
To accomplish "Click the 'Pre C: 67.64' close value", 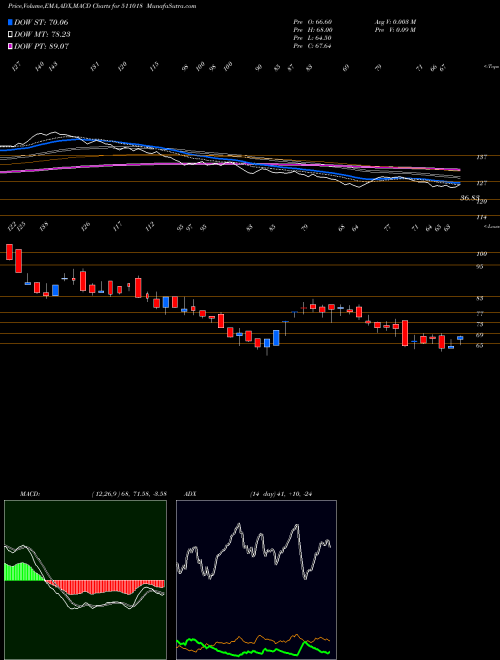I will (x=313, y=46).
